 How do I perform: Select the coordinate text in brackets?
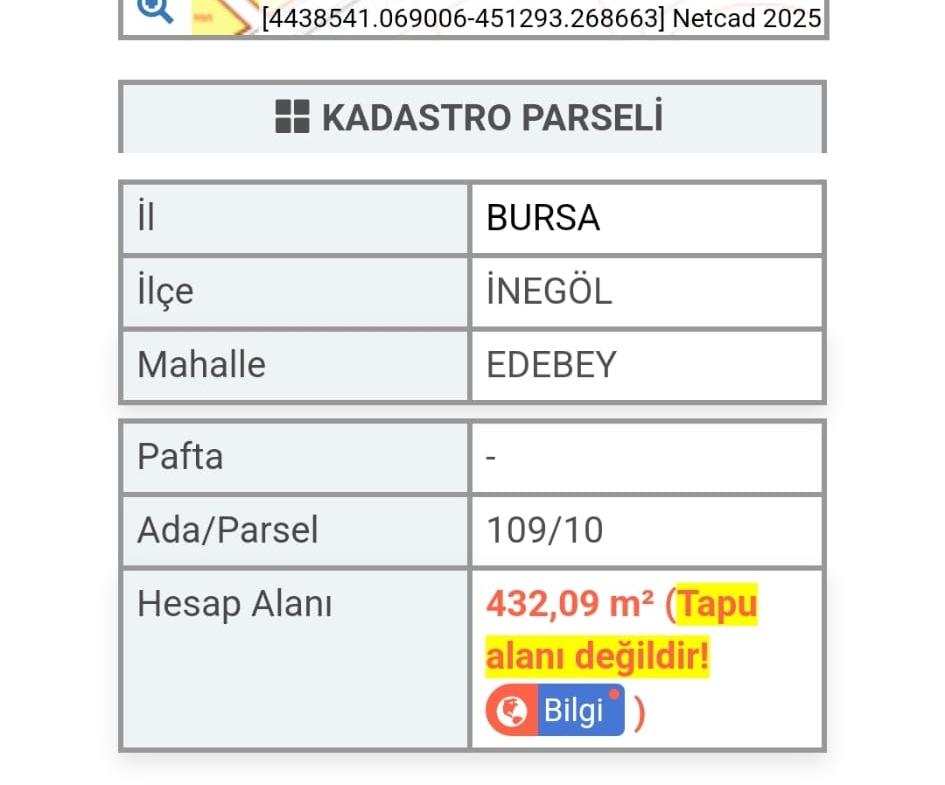463,18
